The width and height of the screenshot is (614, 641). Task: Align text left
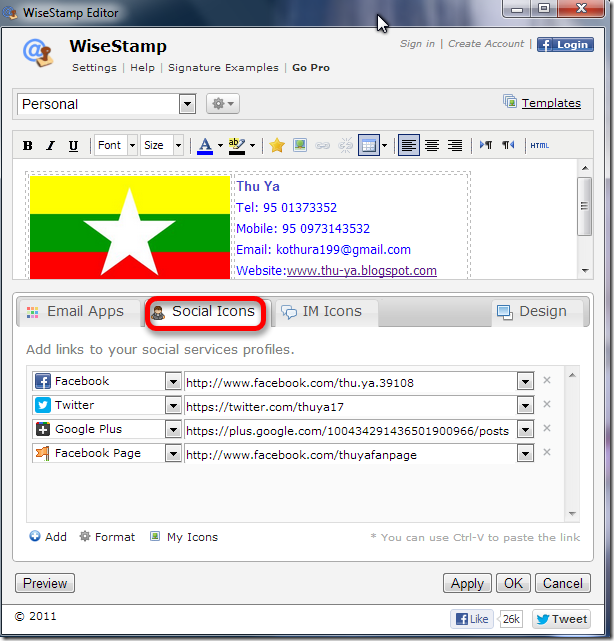[x=409, y=145]
